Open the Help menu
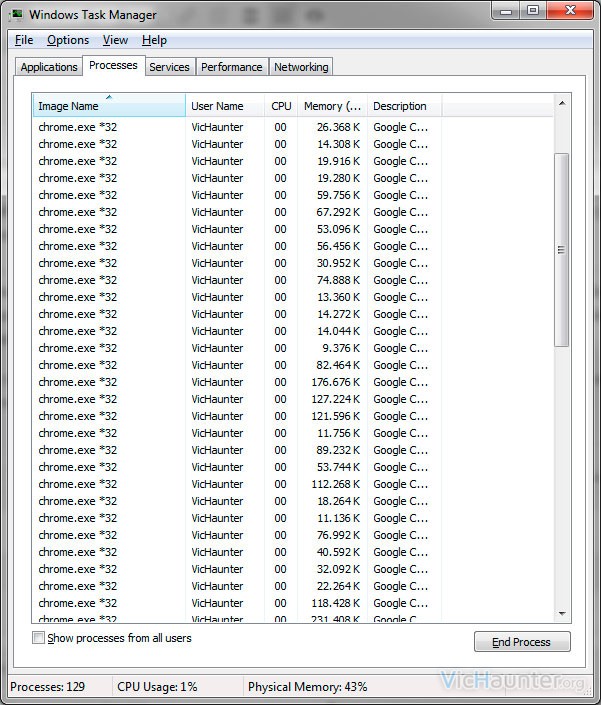 click(x=154, y=40)
